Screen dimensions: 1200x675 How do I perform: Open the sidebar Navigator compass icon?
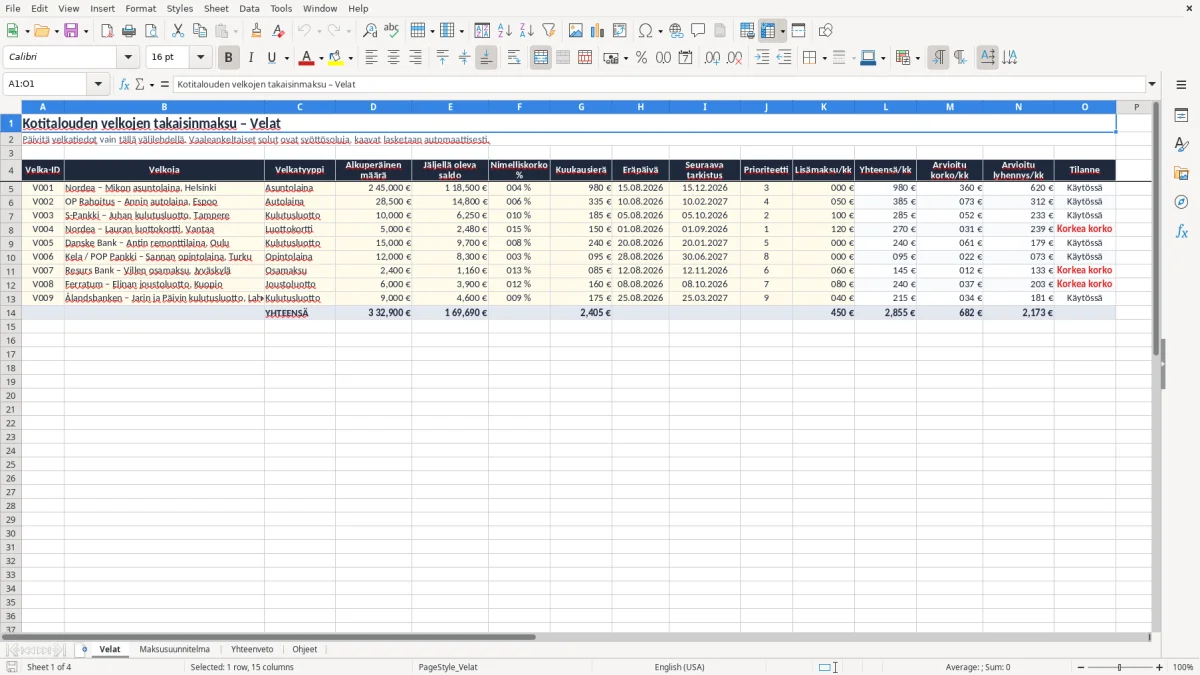pos(1181,202)
